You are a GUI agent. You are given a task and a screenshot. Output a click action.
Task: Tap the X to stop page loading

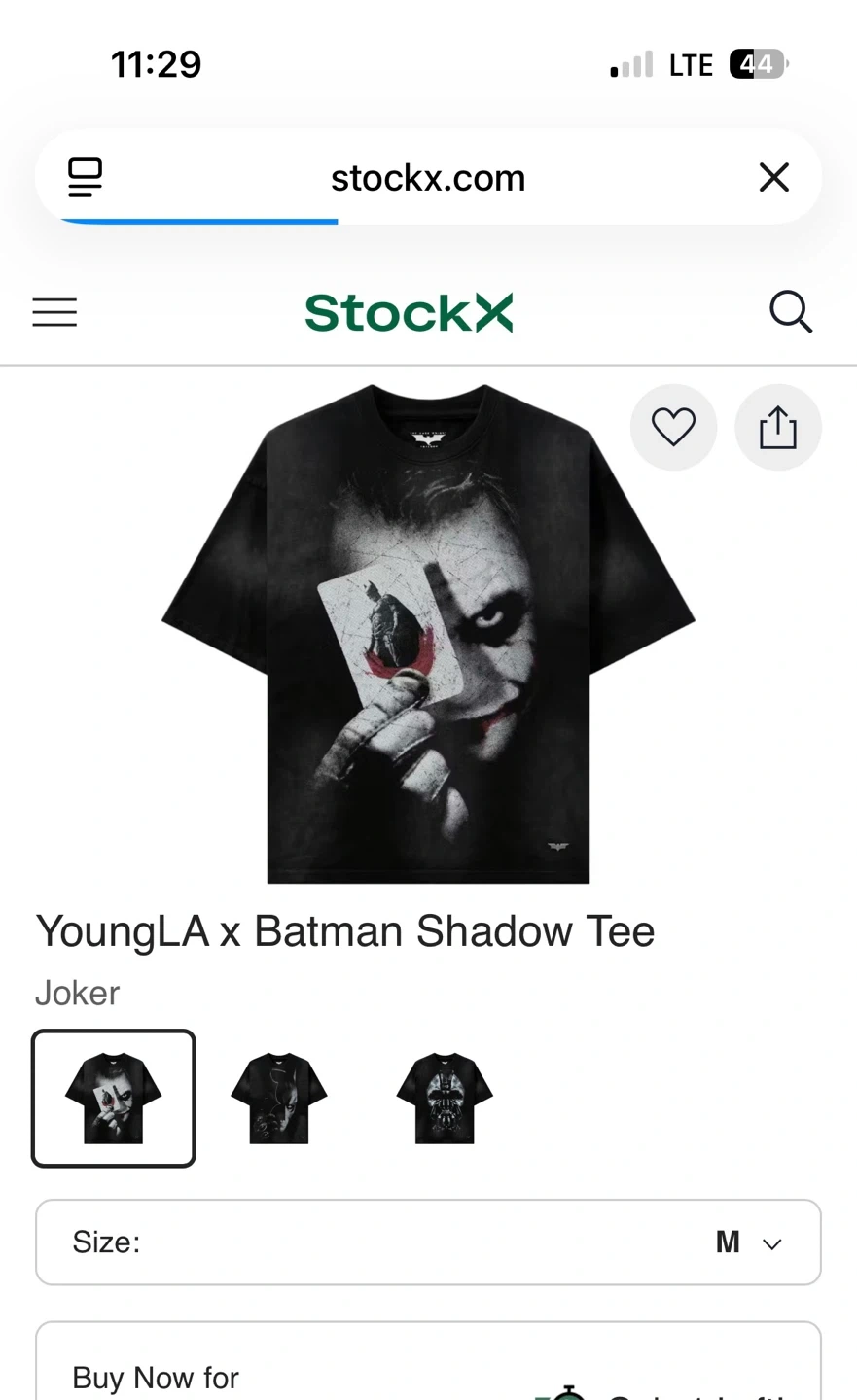(773, 178)
